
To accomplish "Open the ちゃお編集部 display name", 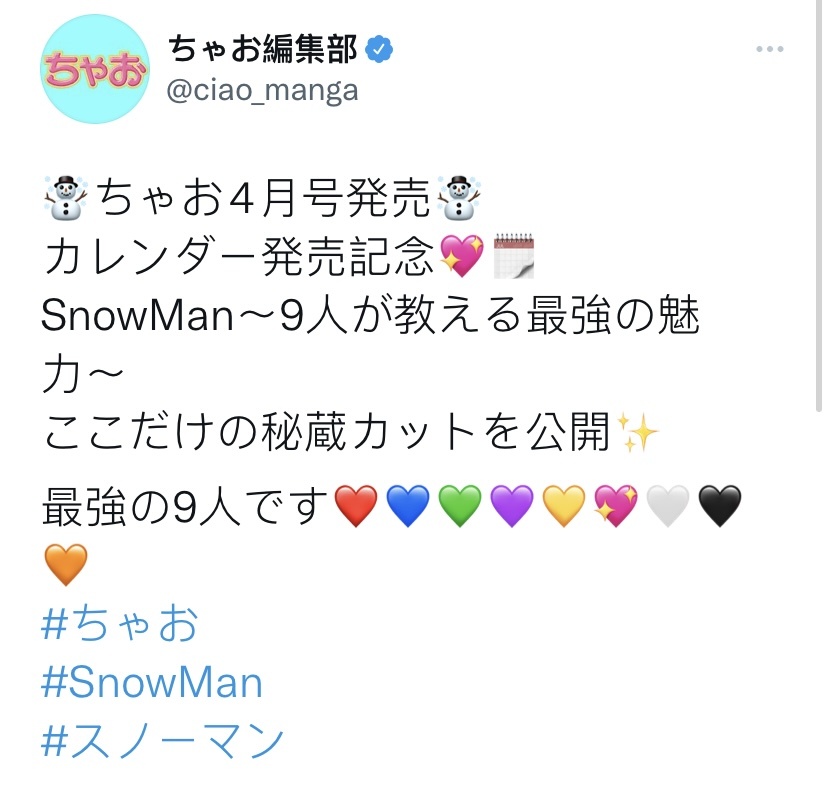I will pos(263,49).
